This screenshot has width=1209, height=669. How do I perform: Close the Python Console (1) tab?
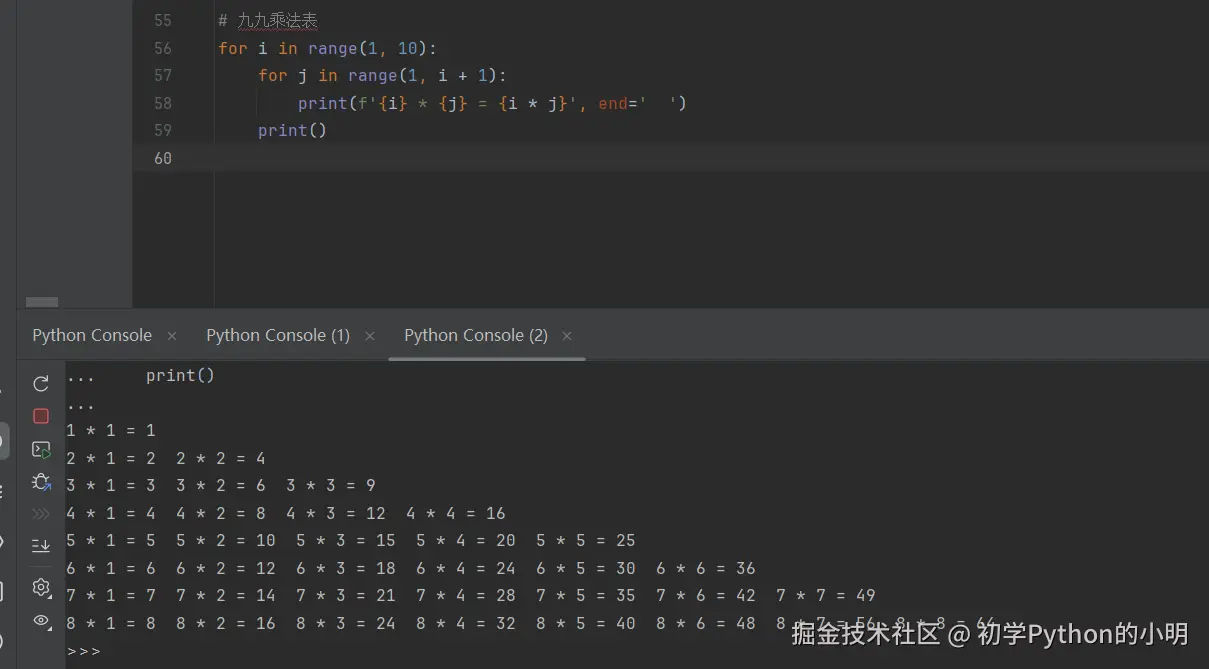coord(370,336)
